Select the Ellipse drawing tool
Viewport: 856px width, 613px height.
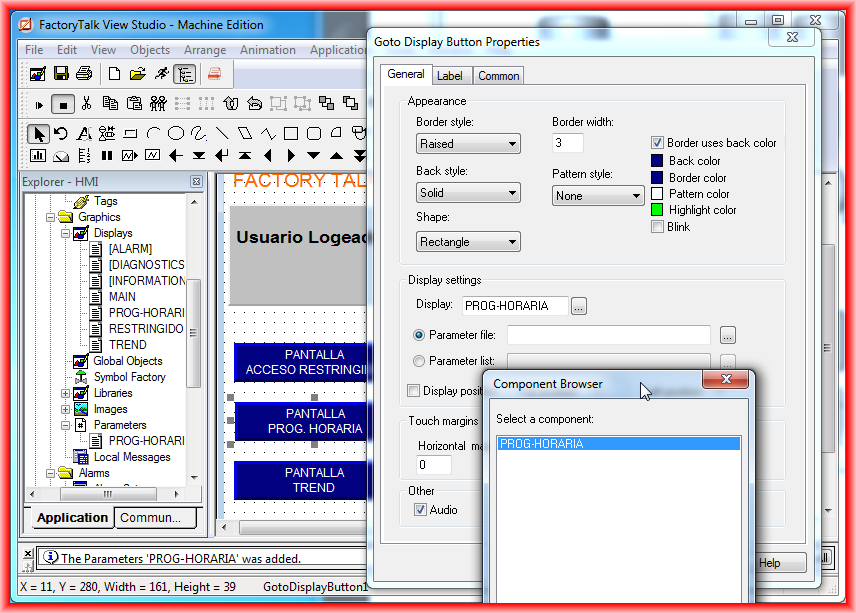pyautogui.click(x=175, y=133)
